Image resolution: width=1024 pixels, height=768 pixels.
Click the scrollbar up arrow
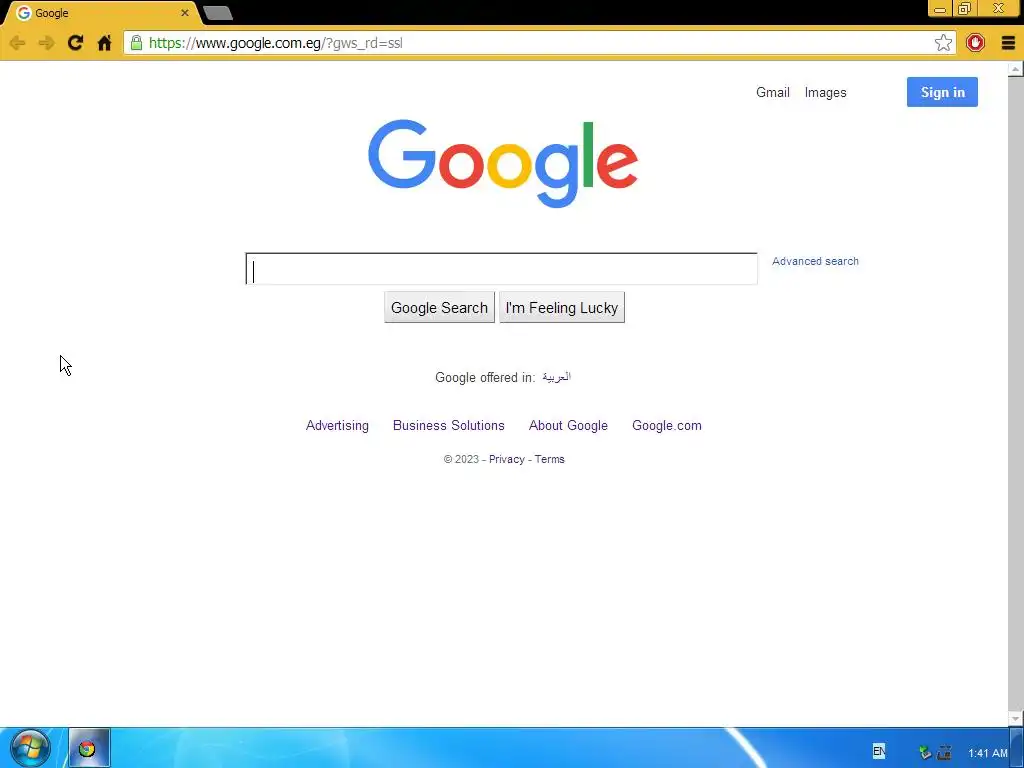pyautogui.click(x=1016, y=69)
